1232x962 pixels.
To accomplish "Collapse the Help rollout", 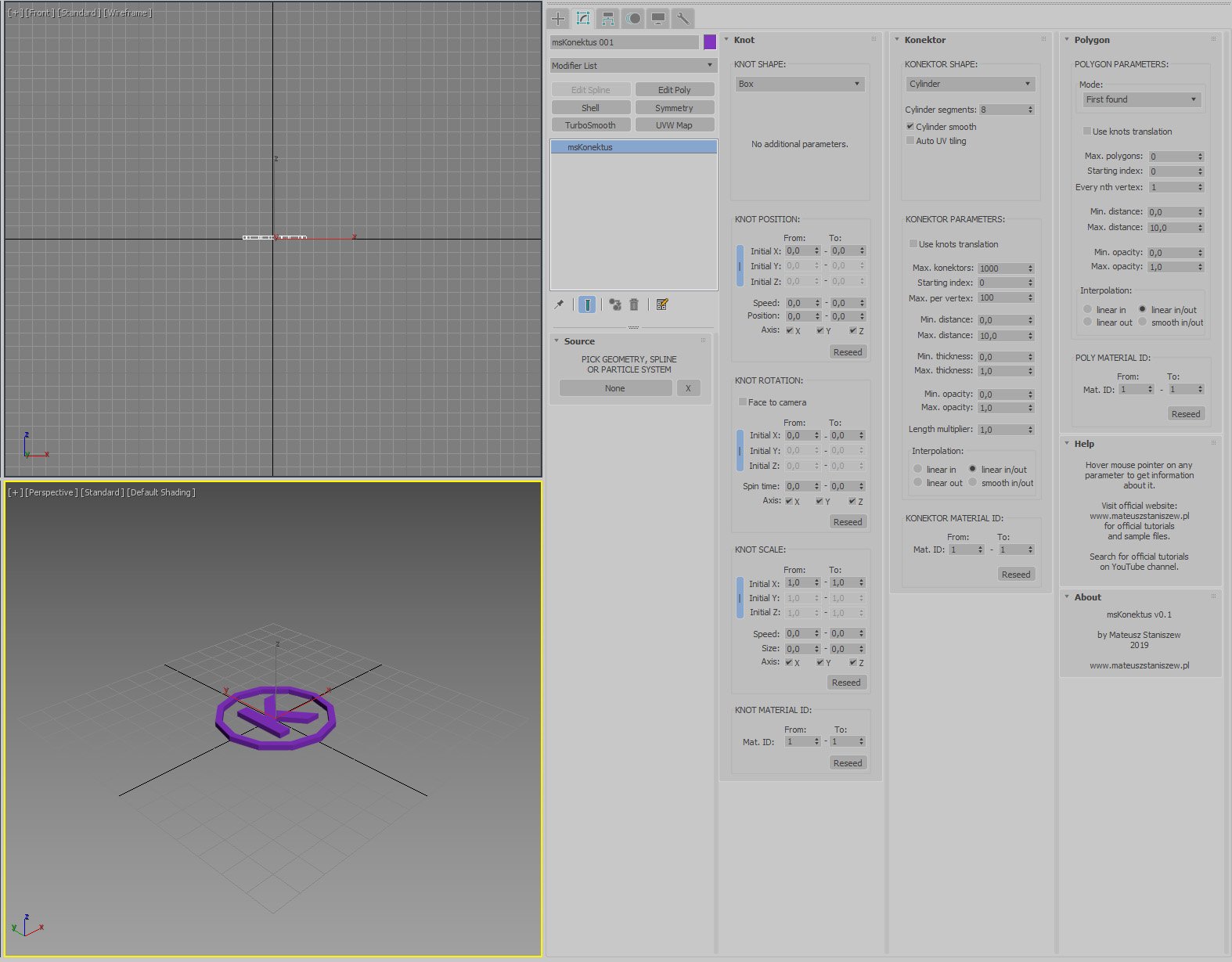I will coord(1067,444).
